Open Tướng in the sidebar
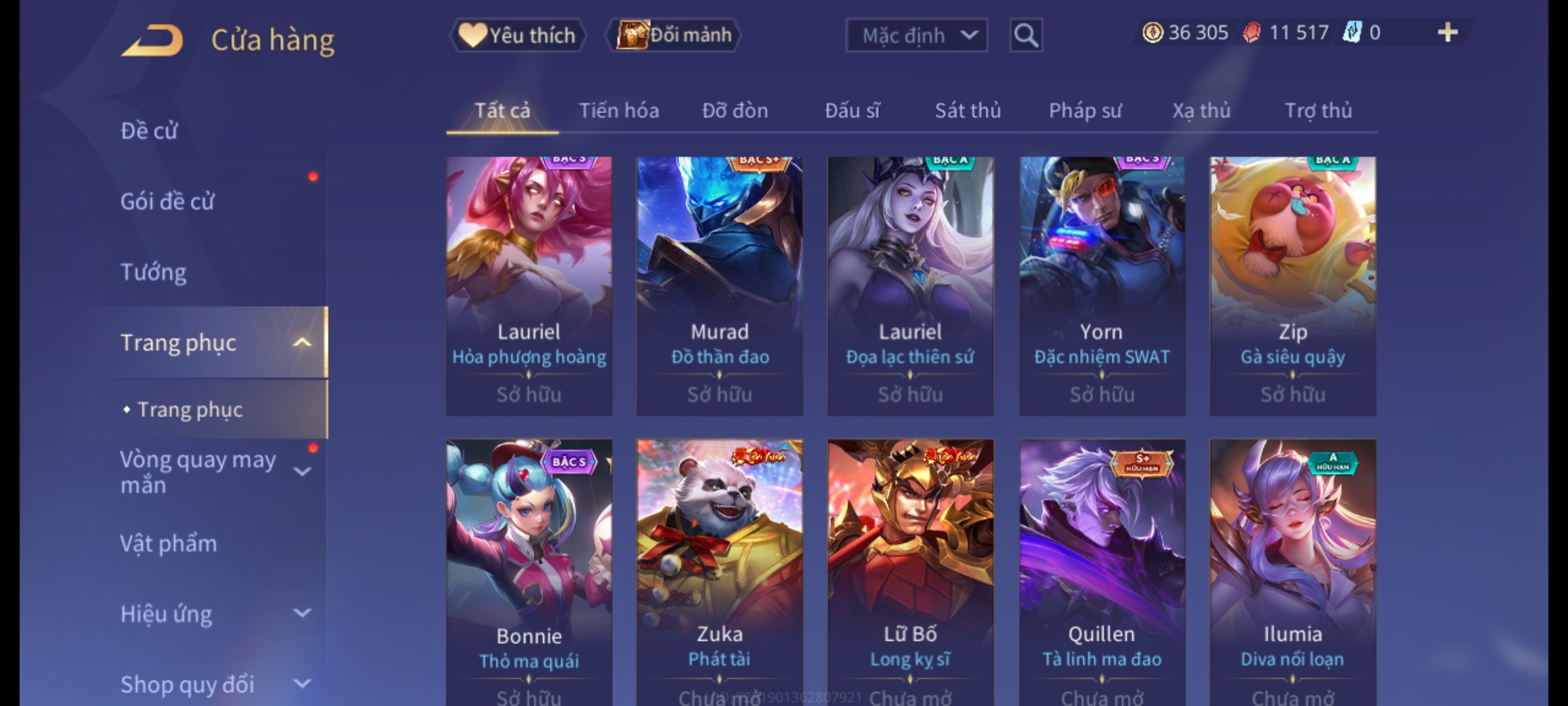This screenshot has height=706, width=1568. (x=154, y=272)
